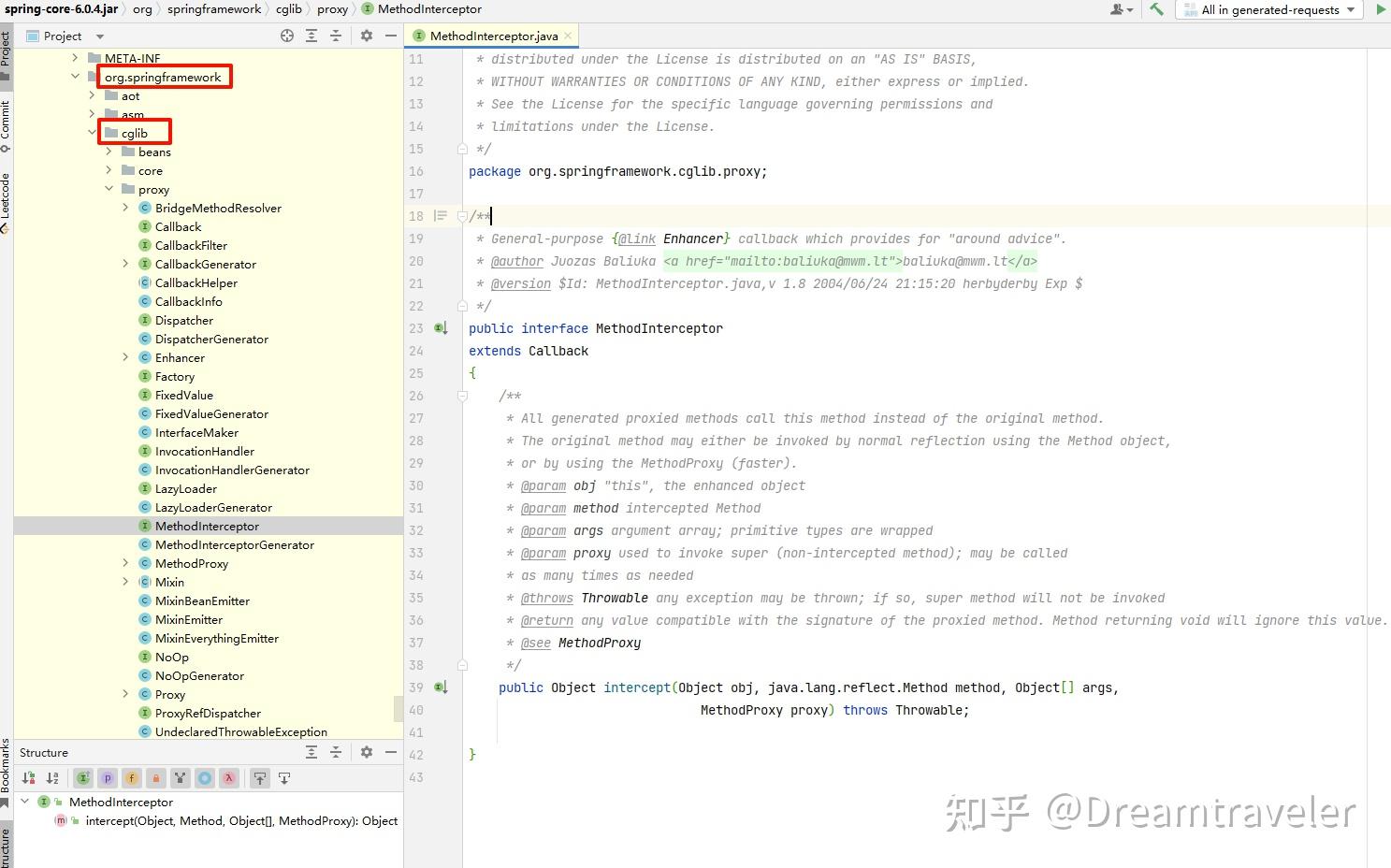Click the implement-method gutter icon beside intercept
The height and width of the screenshot is (868, 1391).
[x=440, y=687]
